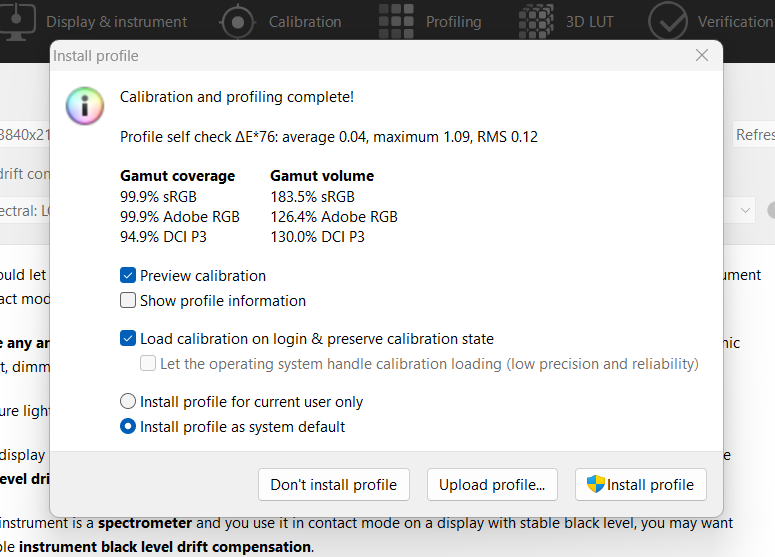Click the Verification checkmark icon
This screenshot has height=557, width=775.
pyautogui.click(x=668, y=20)
